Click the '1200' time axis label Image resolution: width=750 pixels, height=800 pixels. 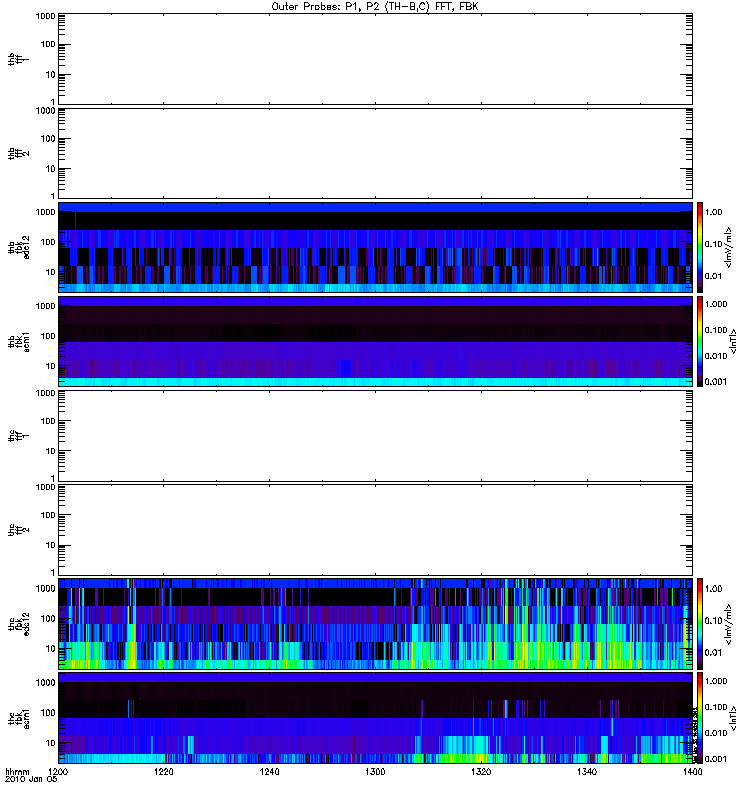tap(58, 772)
